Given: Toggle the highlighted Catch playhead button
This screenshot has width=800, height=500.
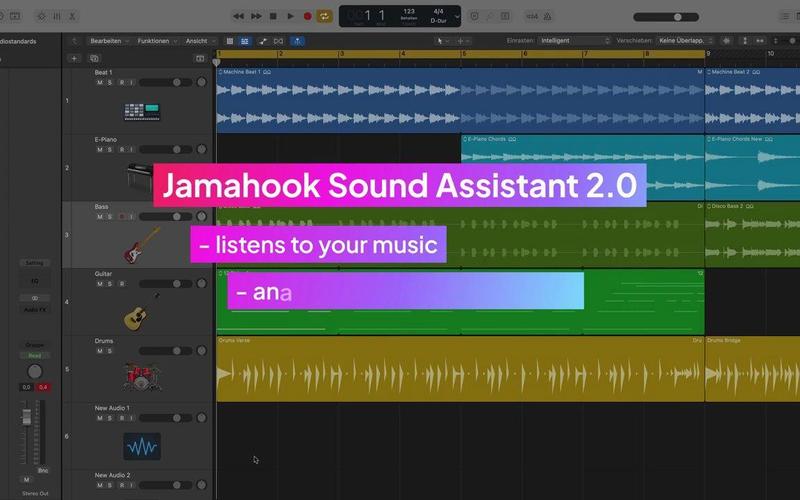Looking at the screenshot, I should pos(297,41).
